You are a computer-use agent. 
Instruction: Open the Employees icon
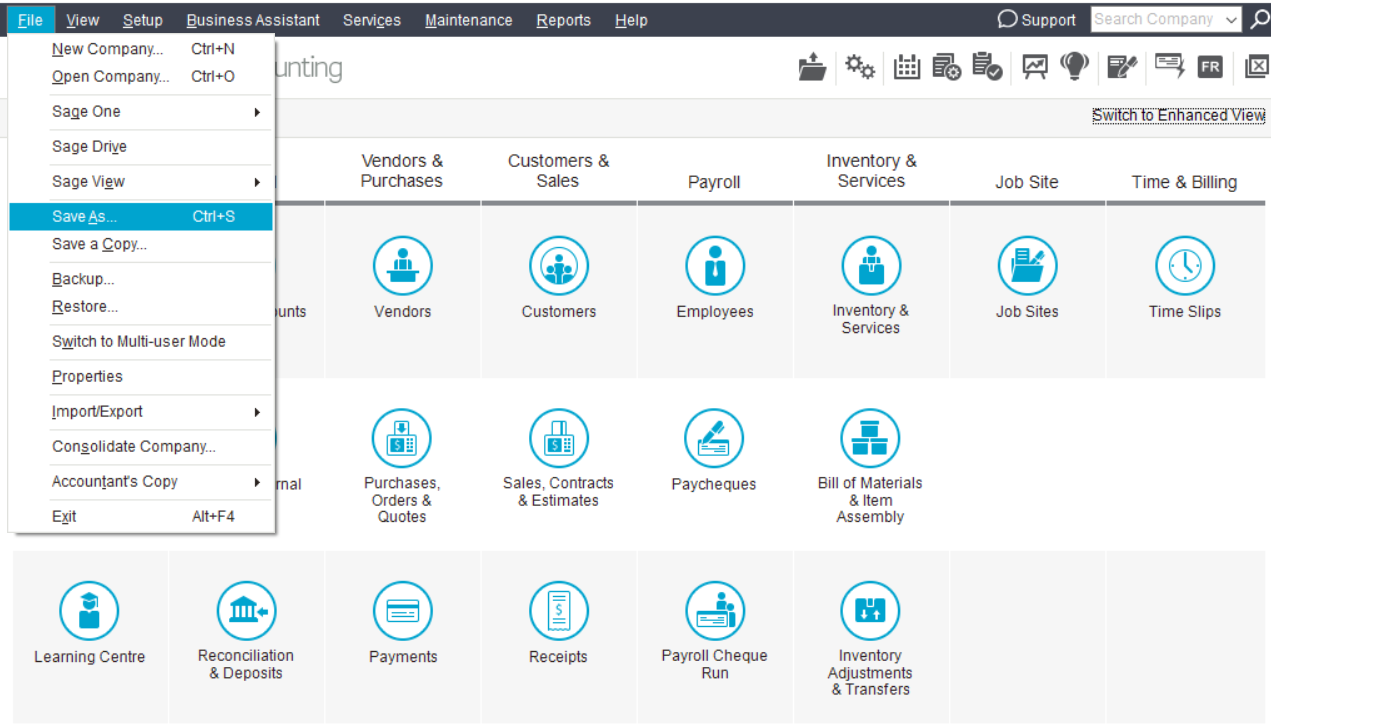pyautogui.click(x=715, y=266)
